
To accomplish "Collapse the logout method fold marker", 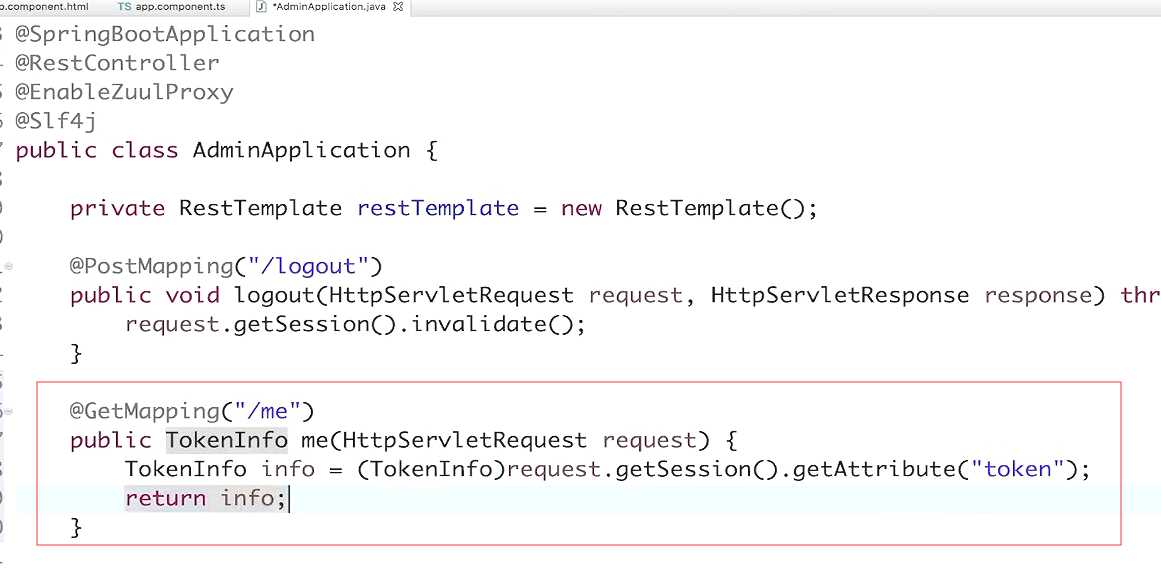I will click(8, 267).
